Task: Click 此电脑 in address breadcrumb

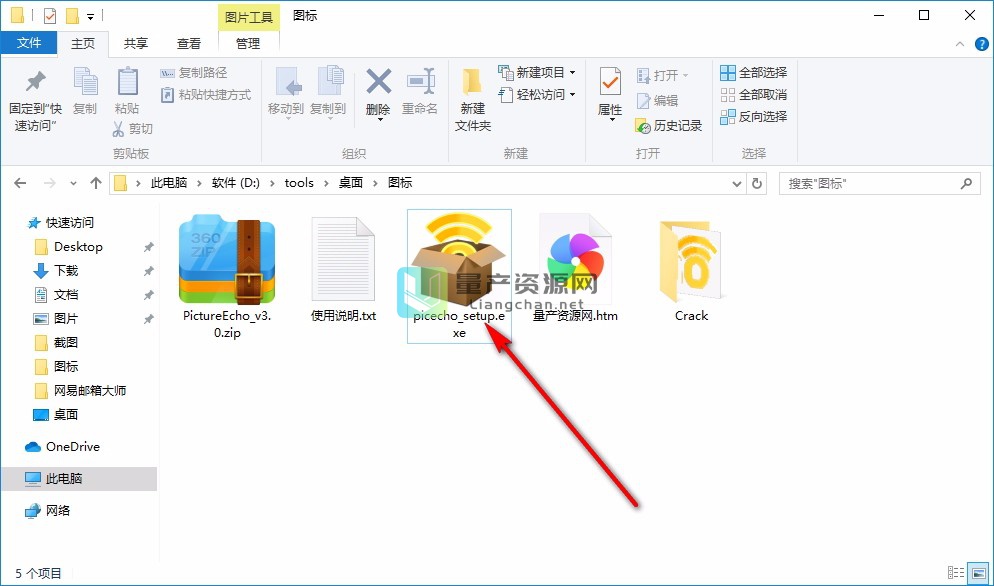Action: click(169, 183)
